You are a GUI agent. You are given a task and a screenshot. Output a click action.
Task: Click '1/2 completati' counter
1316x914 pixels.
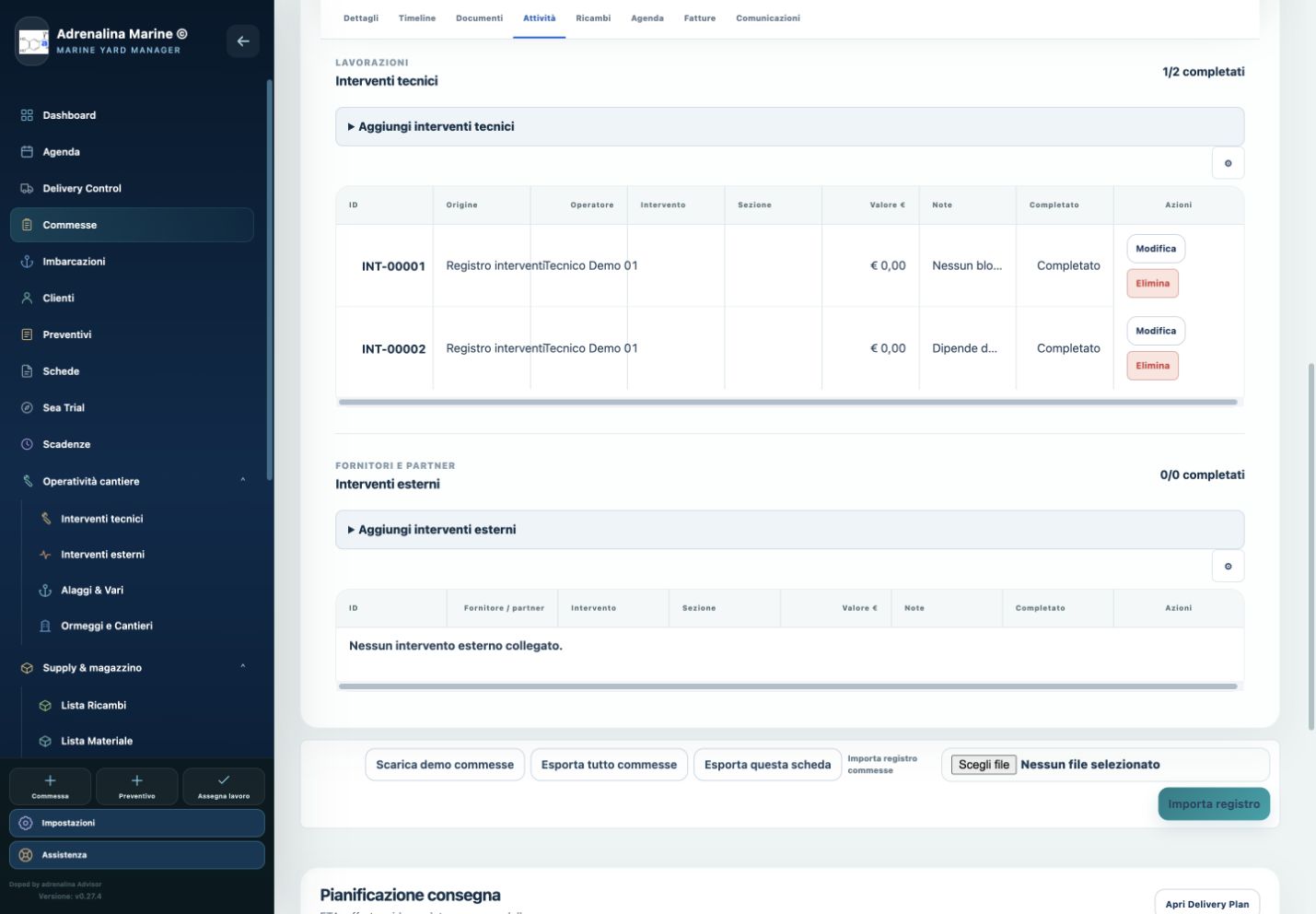tap(1203, 72)
